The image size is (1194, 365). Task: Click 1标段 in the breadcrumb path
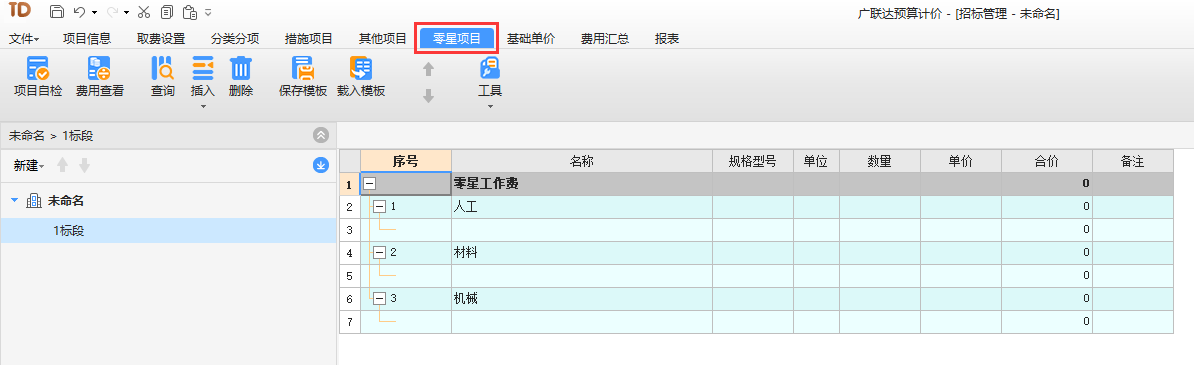point(78,136)
